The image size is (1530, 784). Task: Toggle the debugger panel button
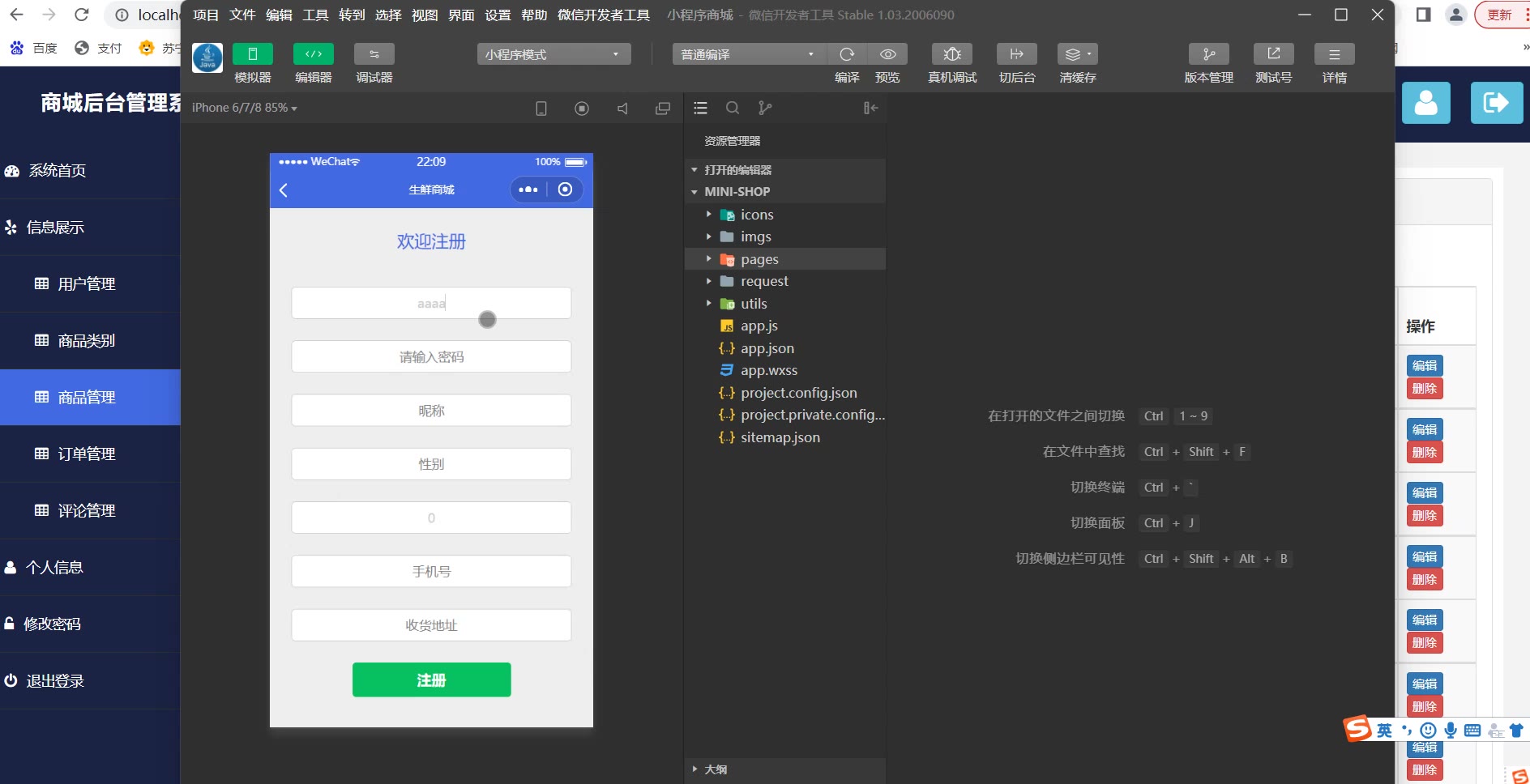point(374,54)
